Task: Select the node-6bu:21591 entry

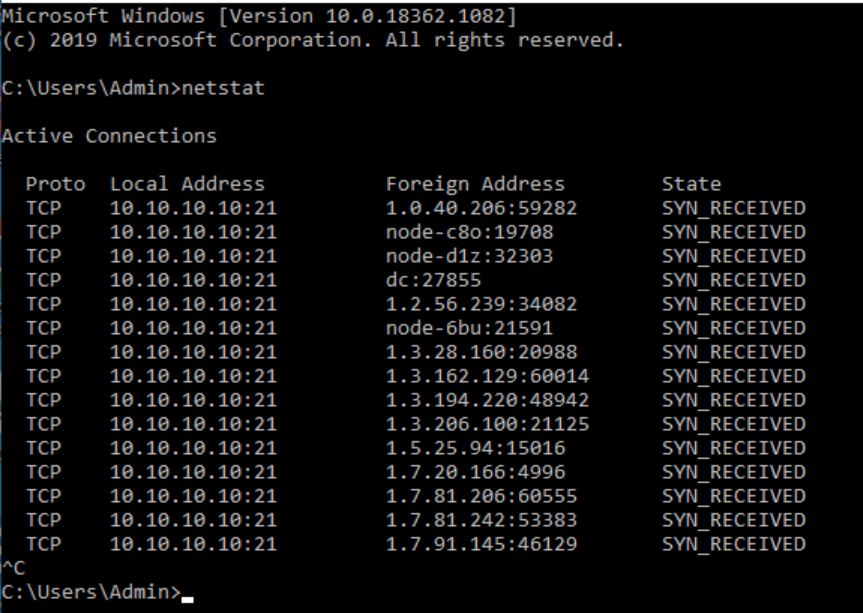Action: coord(469,328)
